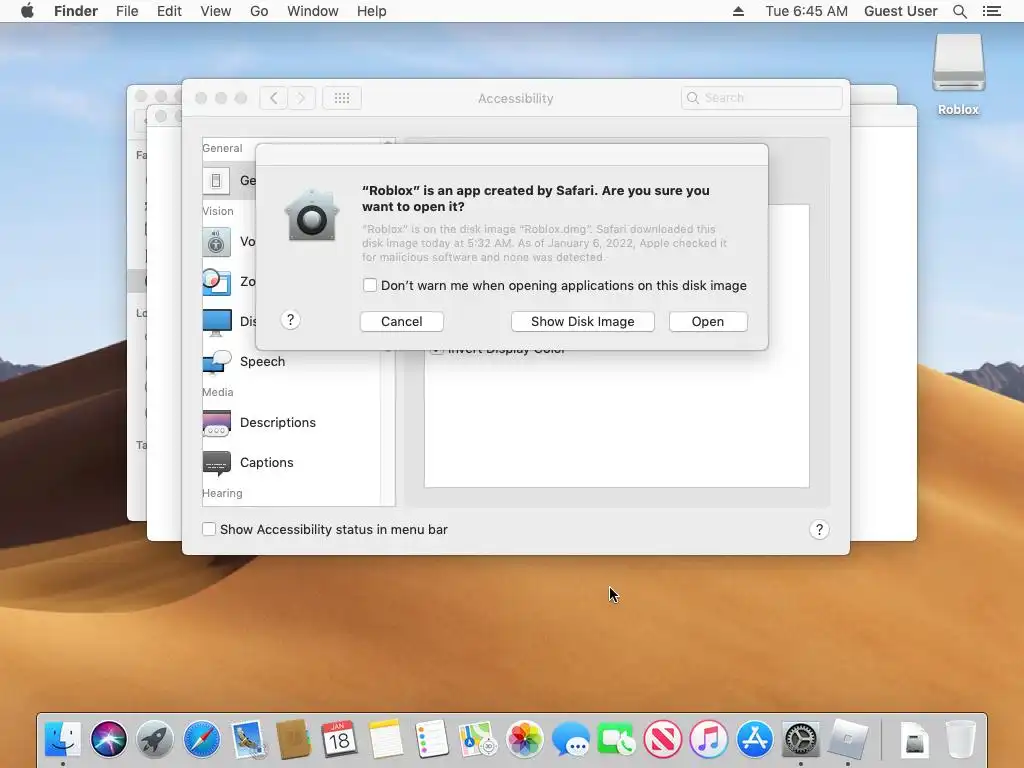Open News app in Dock
1024x768 pixels.
click(663, 739)
